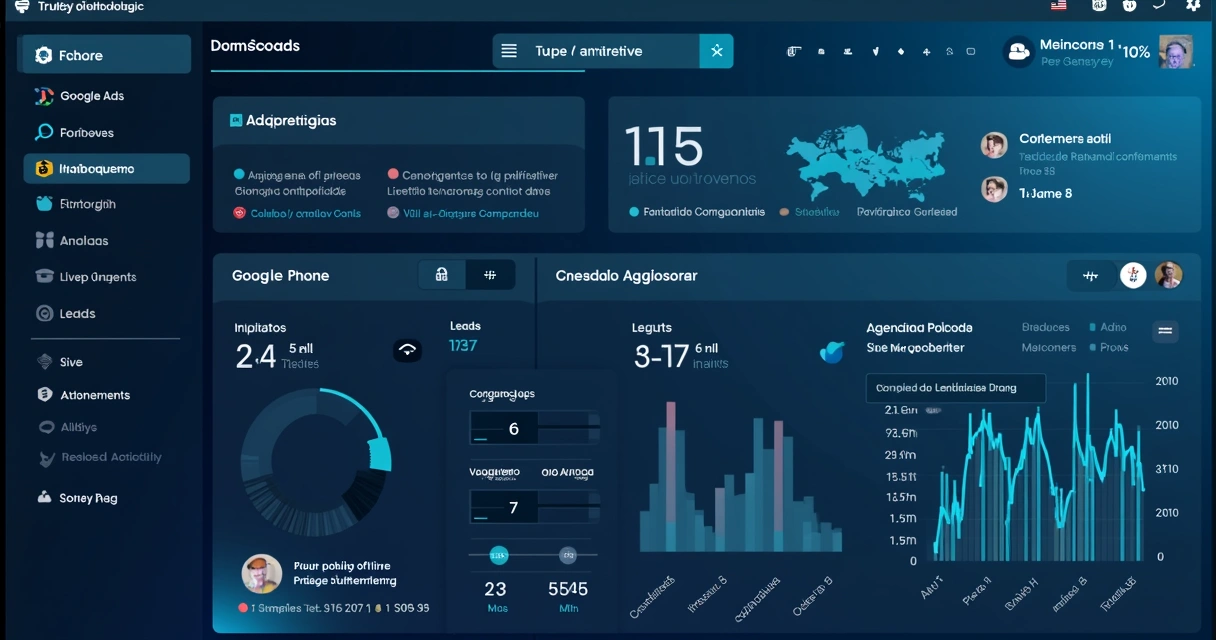Open the Fchore menu item

pos(104,55)
